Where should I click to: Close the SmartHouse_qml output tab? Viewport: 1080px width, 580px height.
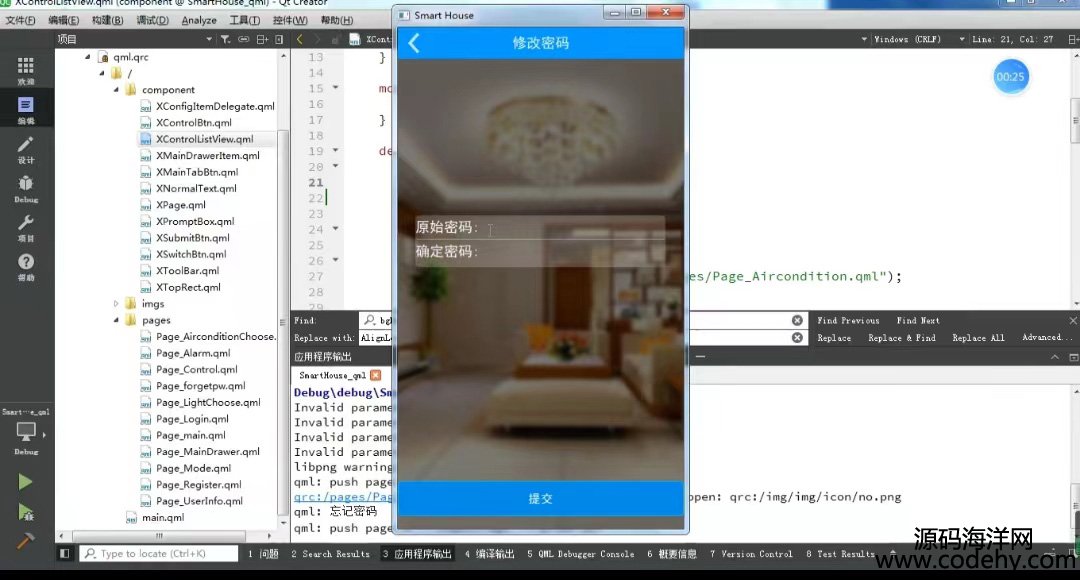pyautogui.click(x=375, y=375)
